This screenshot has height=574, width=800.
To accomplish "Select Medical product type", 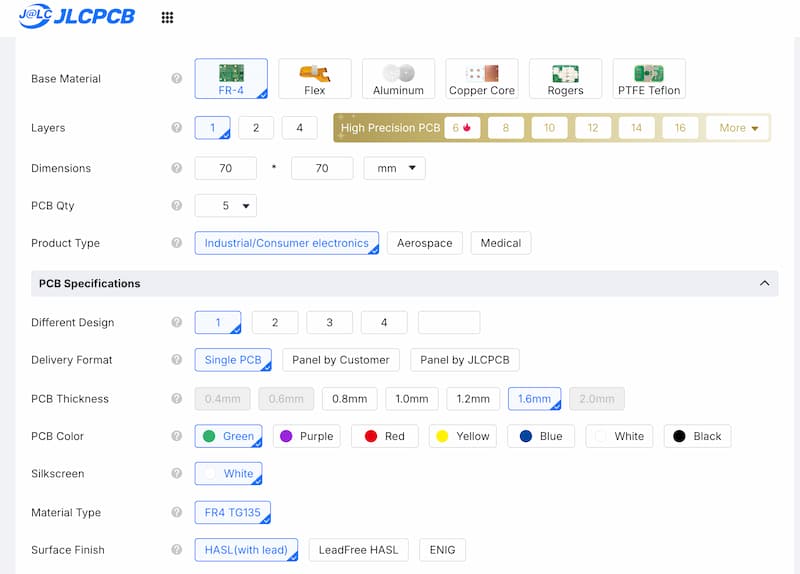I will 501,243.
